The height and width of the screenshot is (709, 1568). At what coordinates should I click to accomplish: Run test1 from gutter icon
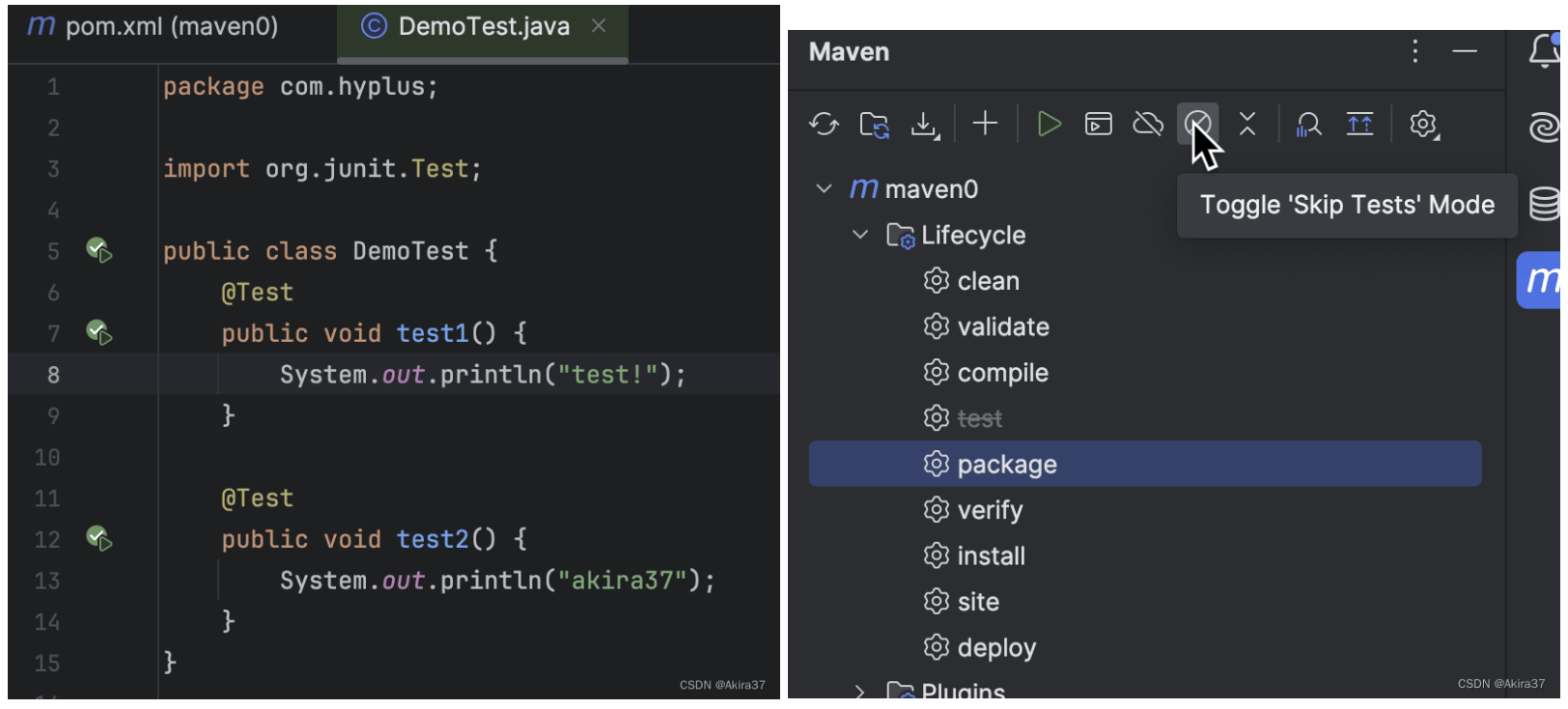pyautogui.click(x=99, y=333)
